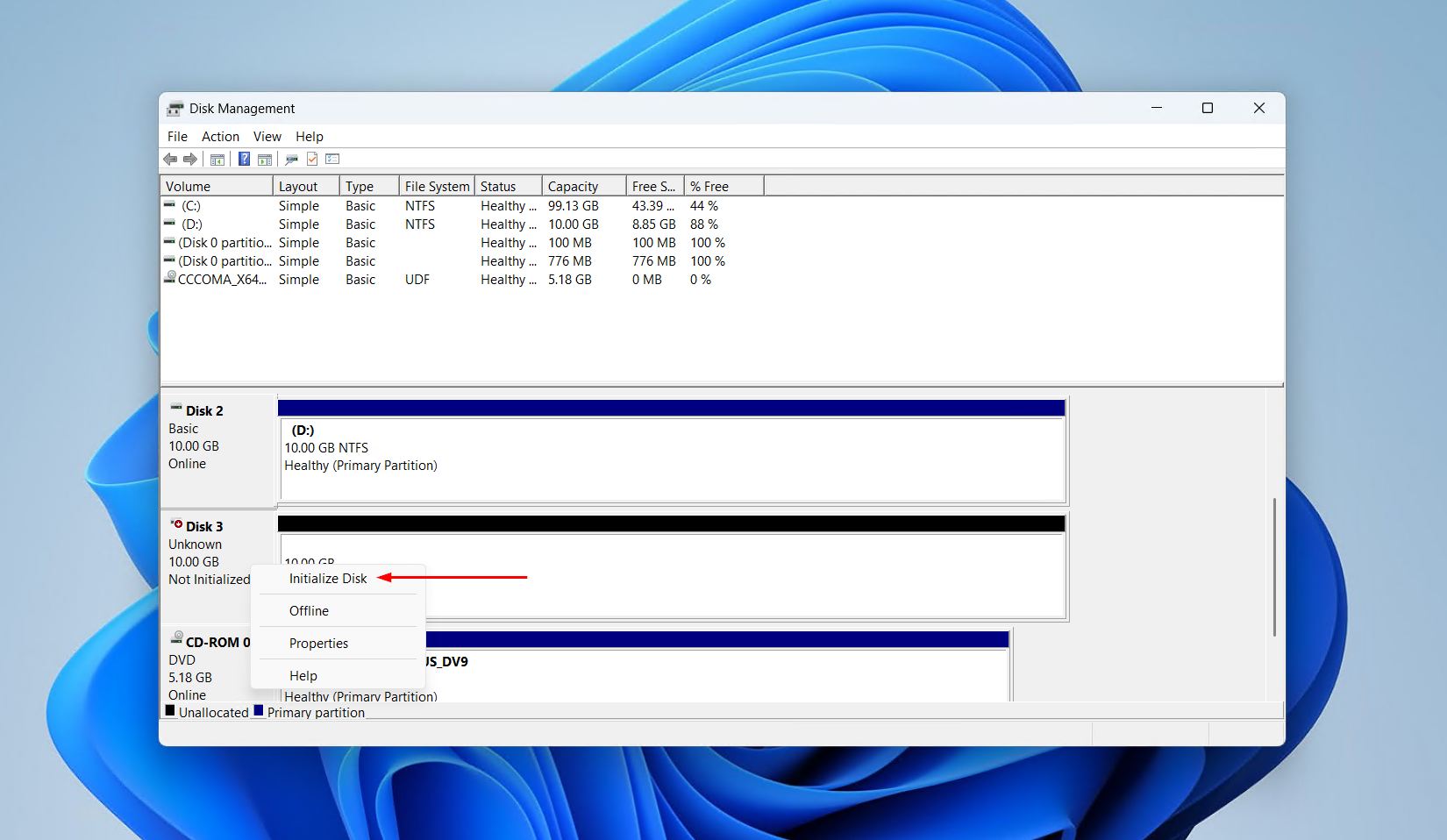Click the CCCOMA_X64 volume disc icon

click(170, 278)
